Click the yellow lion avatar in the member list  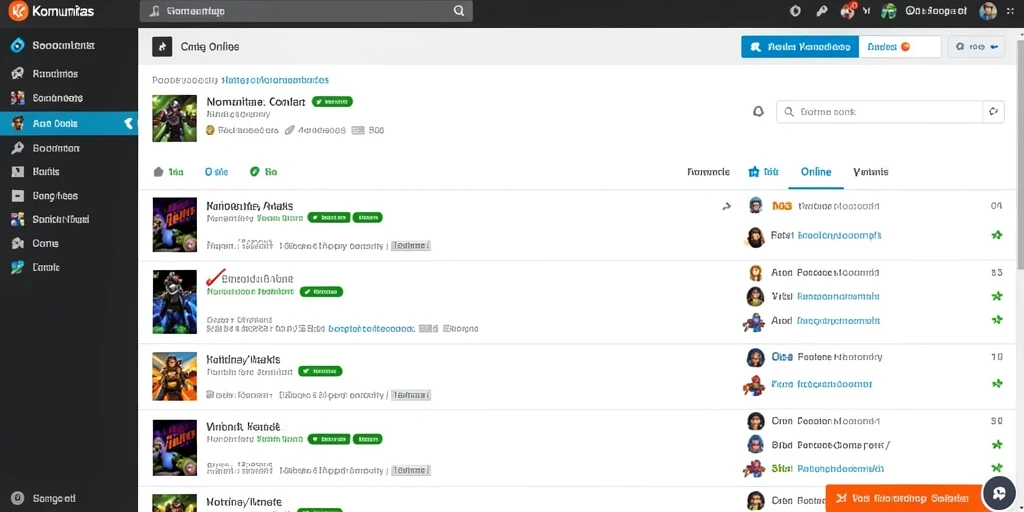coord(755,273)
